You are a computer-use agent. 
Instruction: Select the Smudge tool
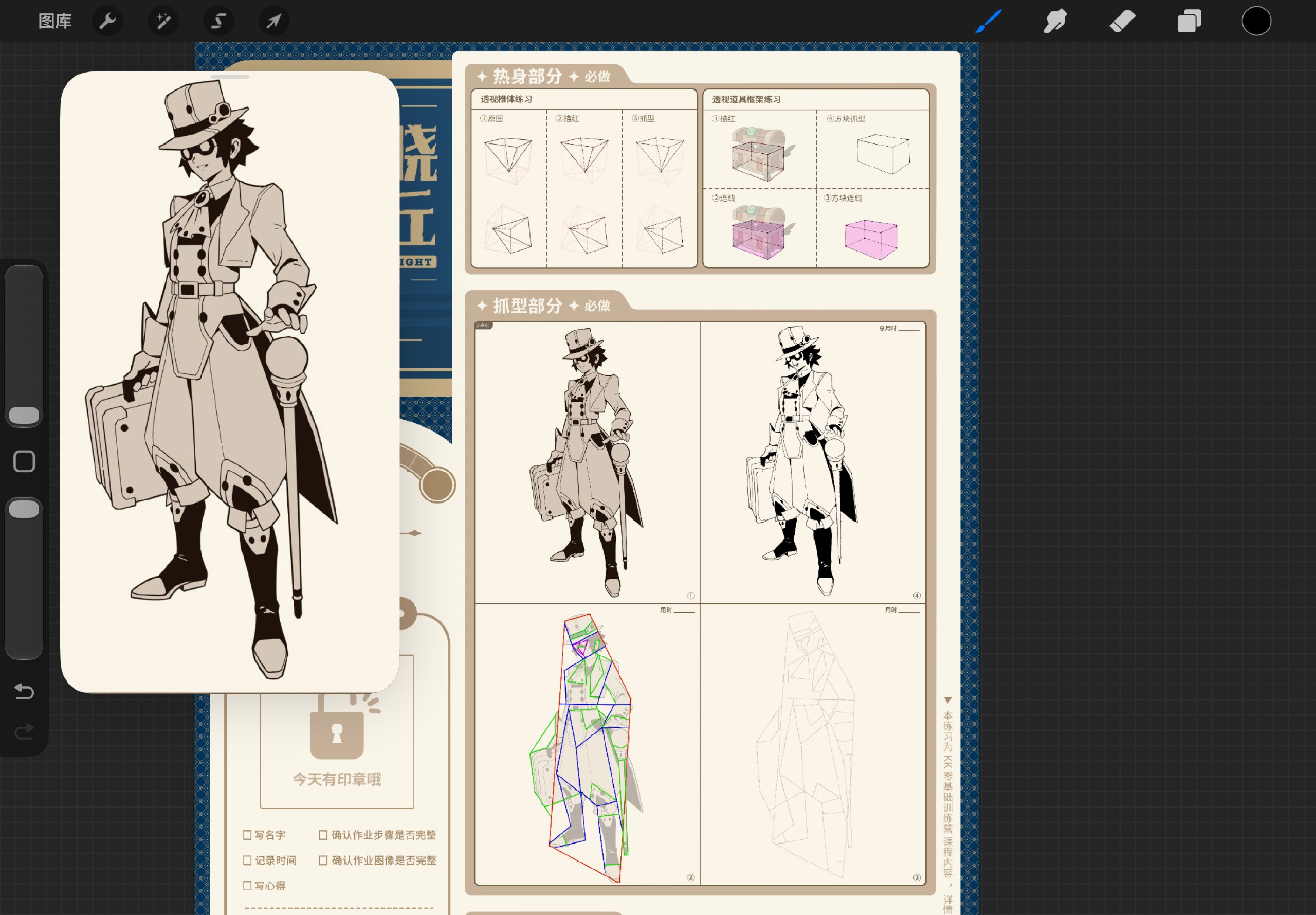[x=1055, y=21]
